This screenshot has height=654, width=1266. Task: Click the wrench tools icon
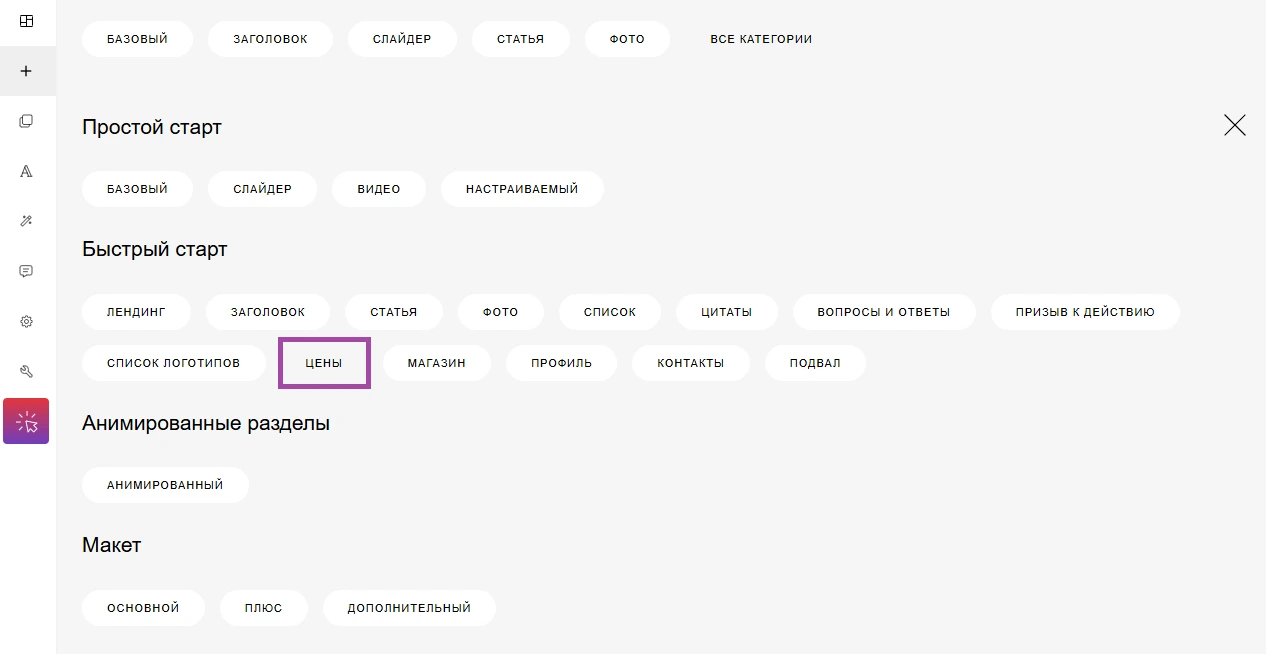[x=26, y=371]
